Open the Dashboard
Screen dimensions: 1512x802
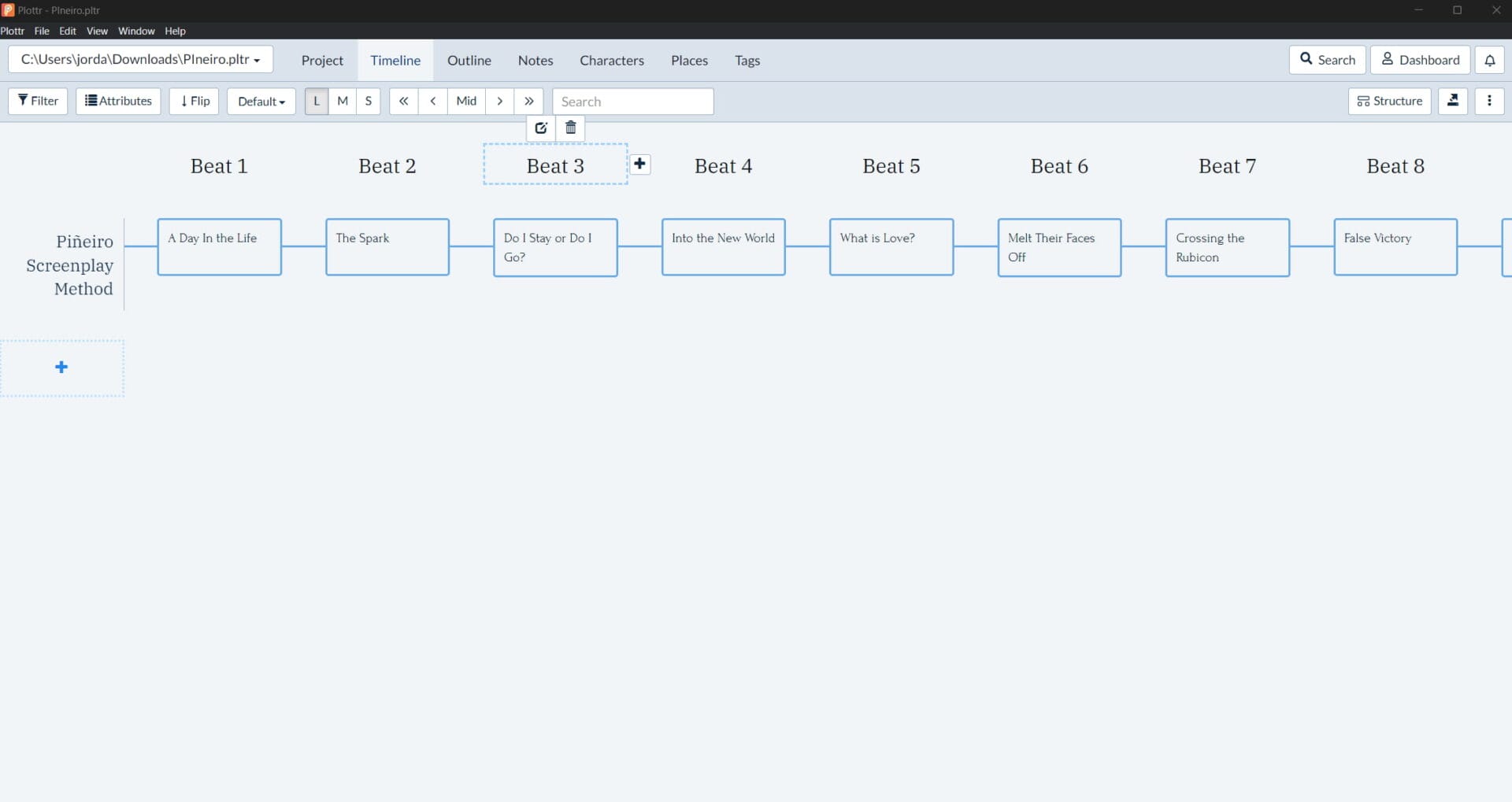1420,59
